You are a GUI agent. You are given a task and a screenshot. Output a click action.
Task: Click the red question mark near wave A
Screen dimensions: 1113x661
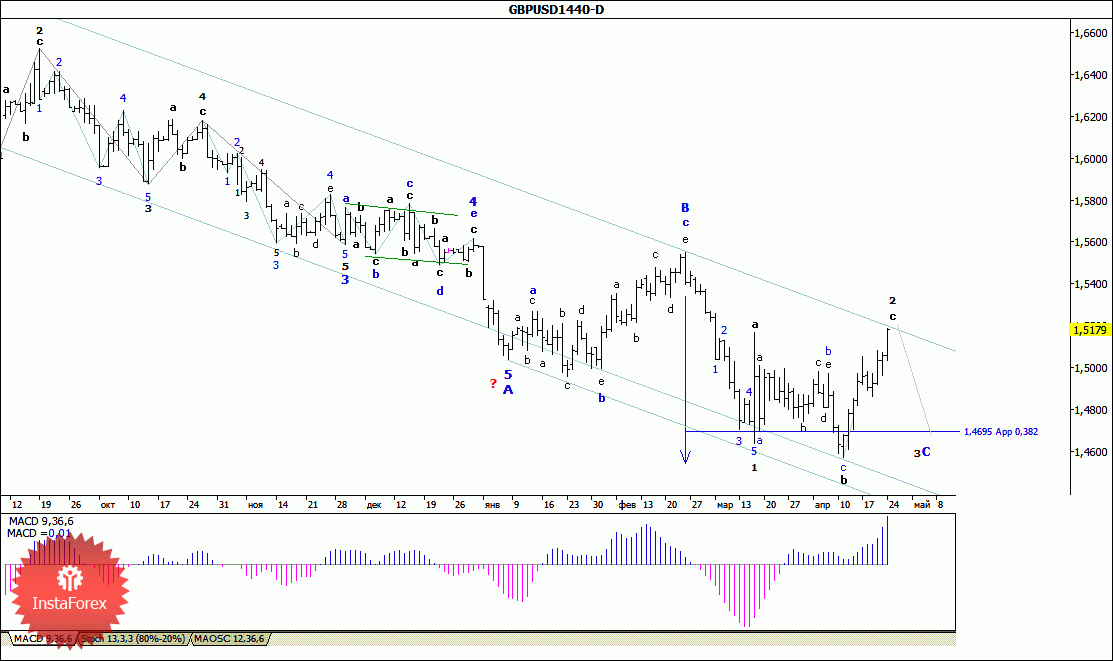pyautogui.click(x=493, y=384)
